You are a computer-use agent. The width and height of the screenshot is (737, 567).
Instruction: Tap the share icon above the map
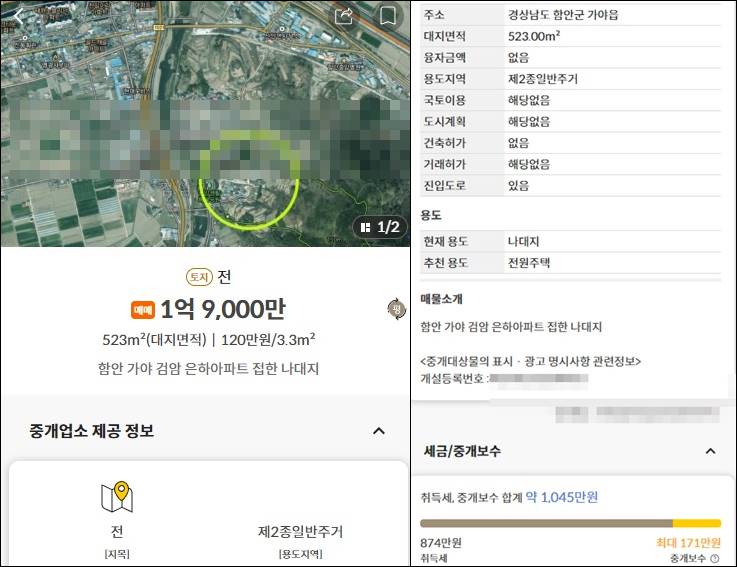344,16
